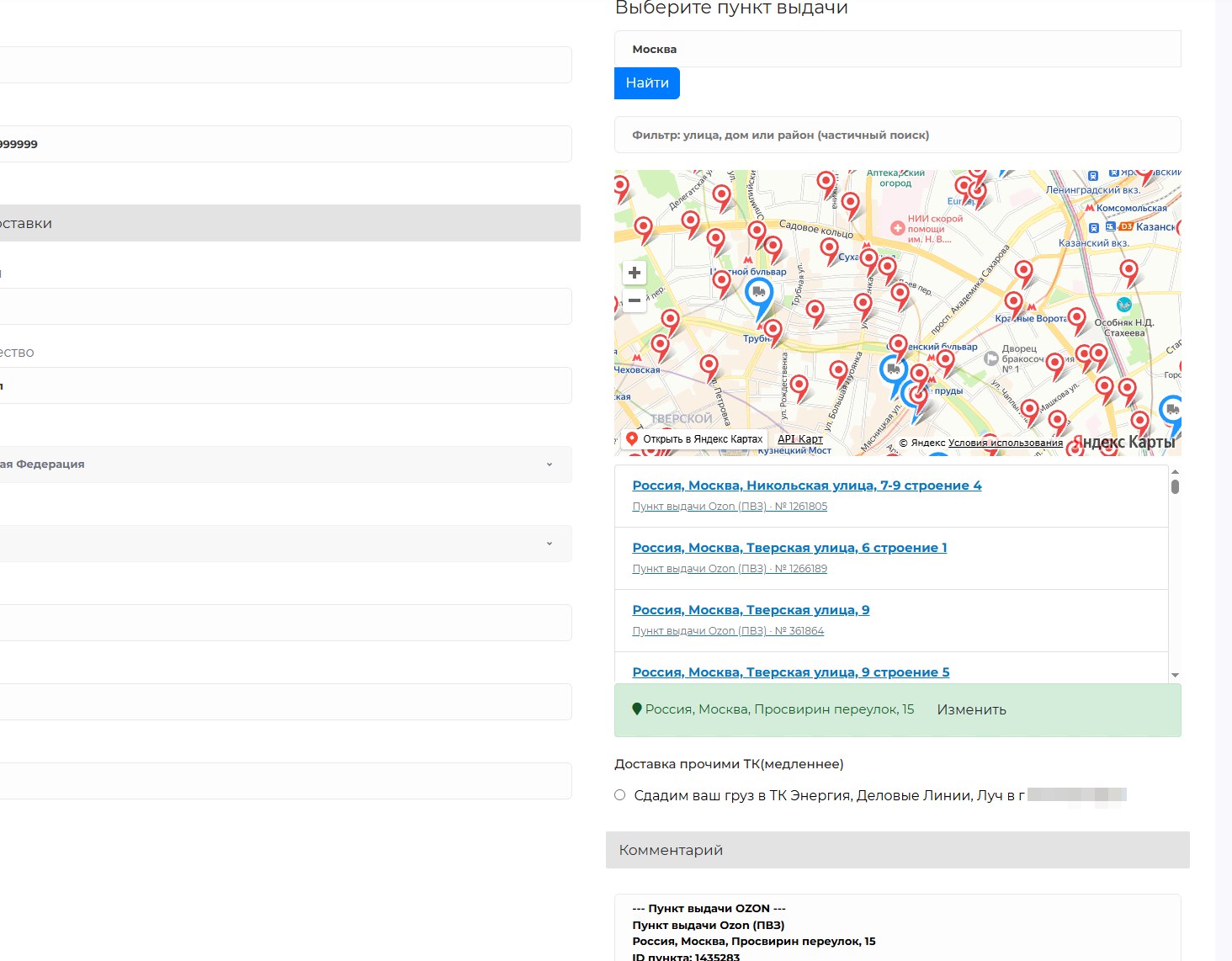This screenshot has width=1232, height=961.
Task: Expand the empty dropdown below the Федерация field
Action: (285, 544)
